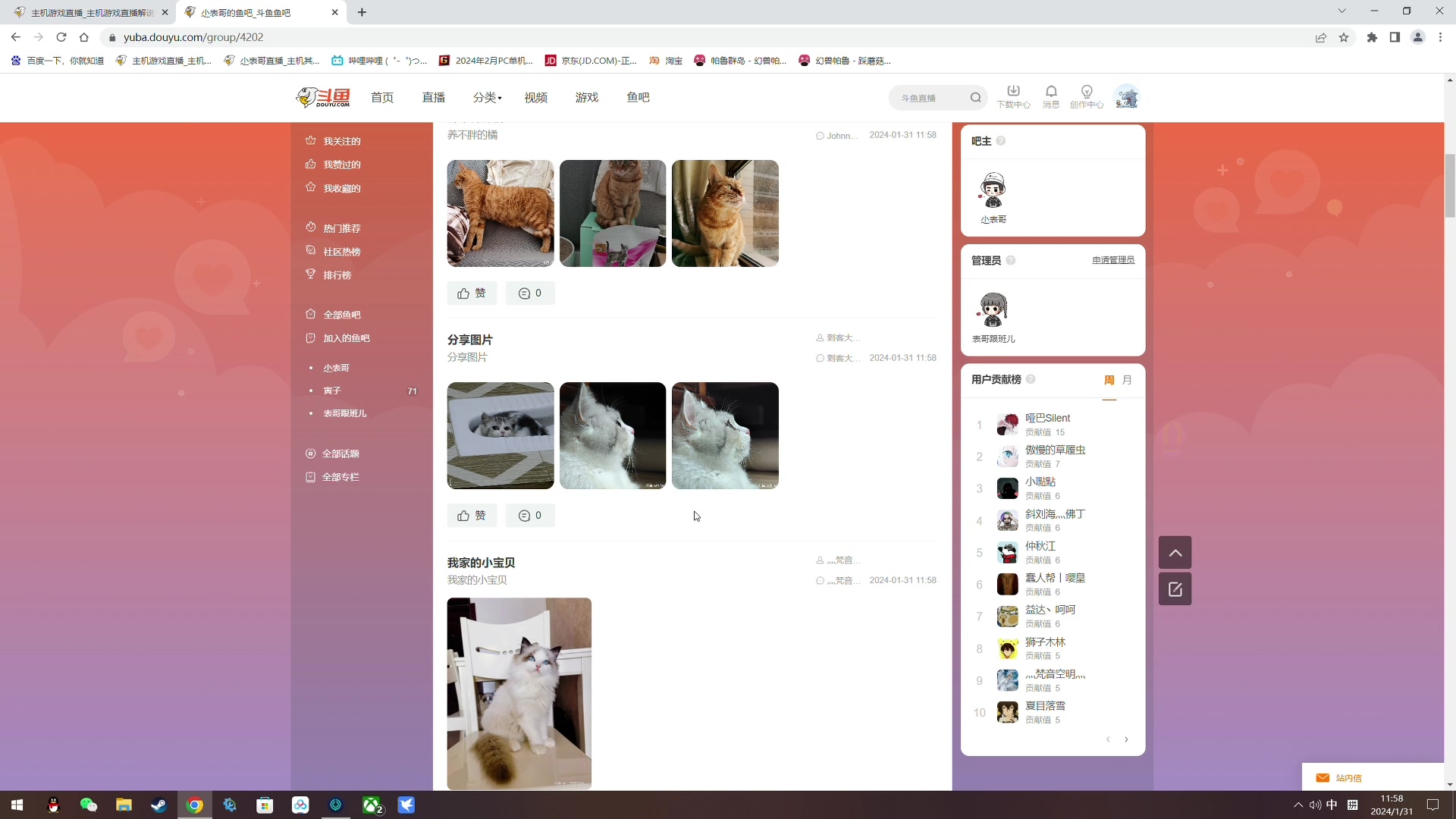This screenshot has height=819, width=1456.
Task: Open 寅子 fish bar from sidebar
Action: 332,391
